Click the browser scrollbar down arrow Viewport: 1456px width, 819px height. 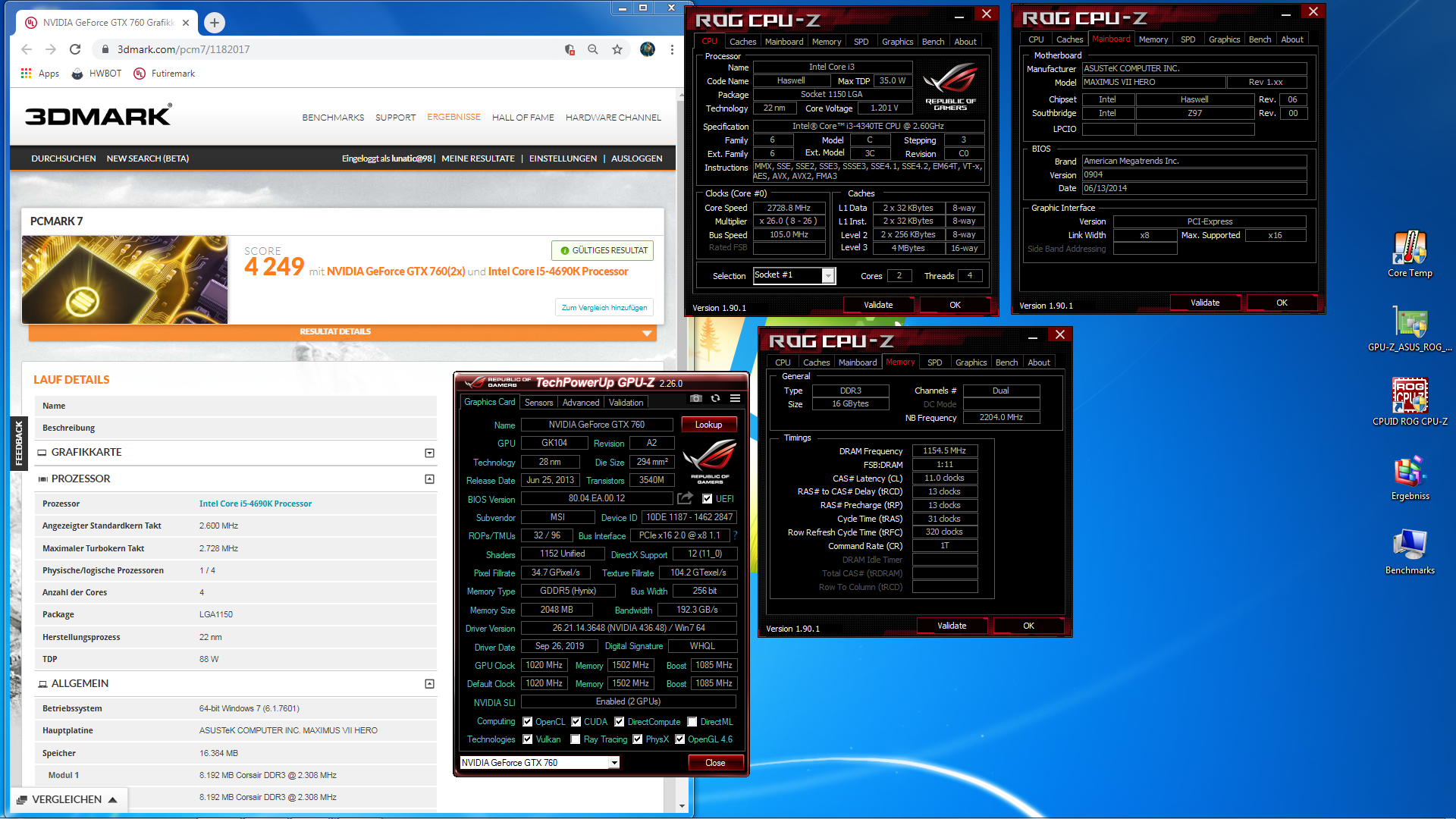pos(682,806)
